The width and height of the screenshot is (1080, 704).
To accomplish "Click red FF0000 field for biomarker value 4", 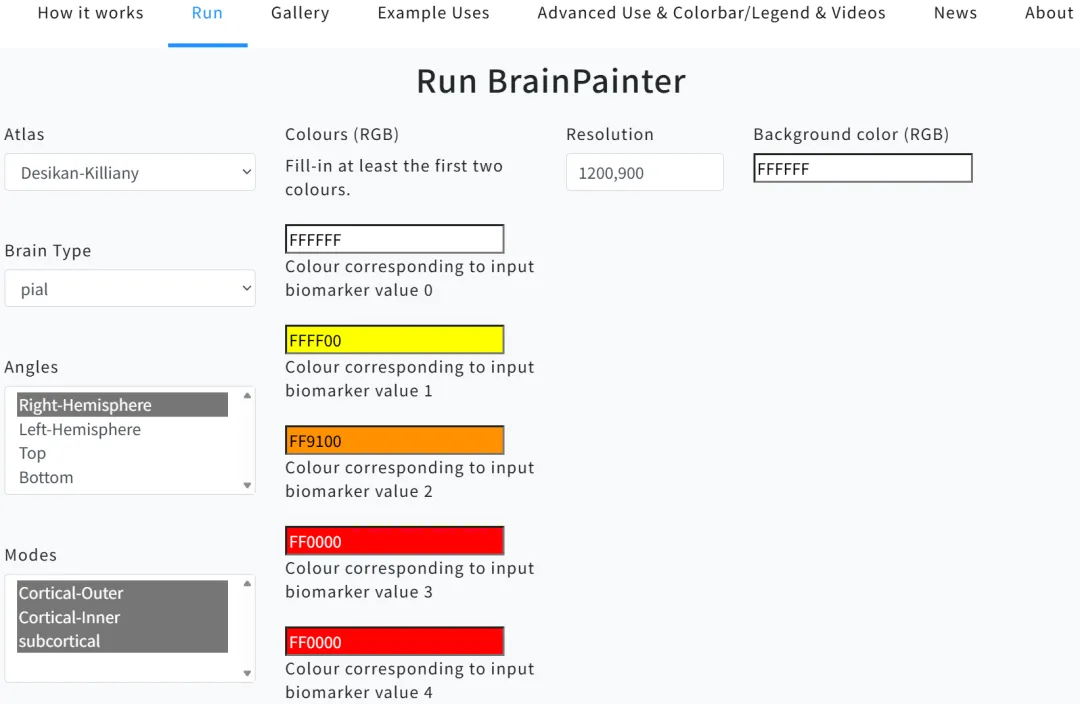I will [x=395, y=641].
